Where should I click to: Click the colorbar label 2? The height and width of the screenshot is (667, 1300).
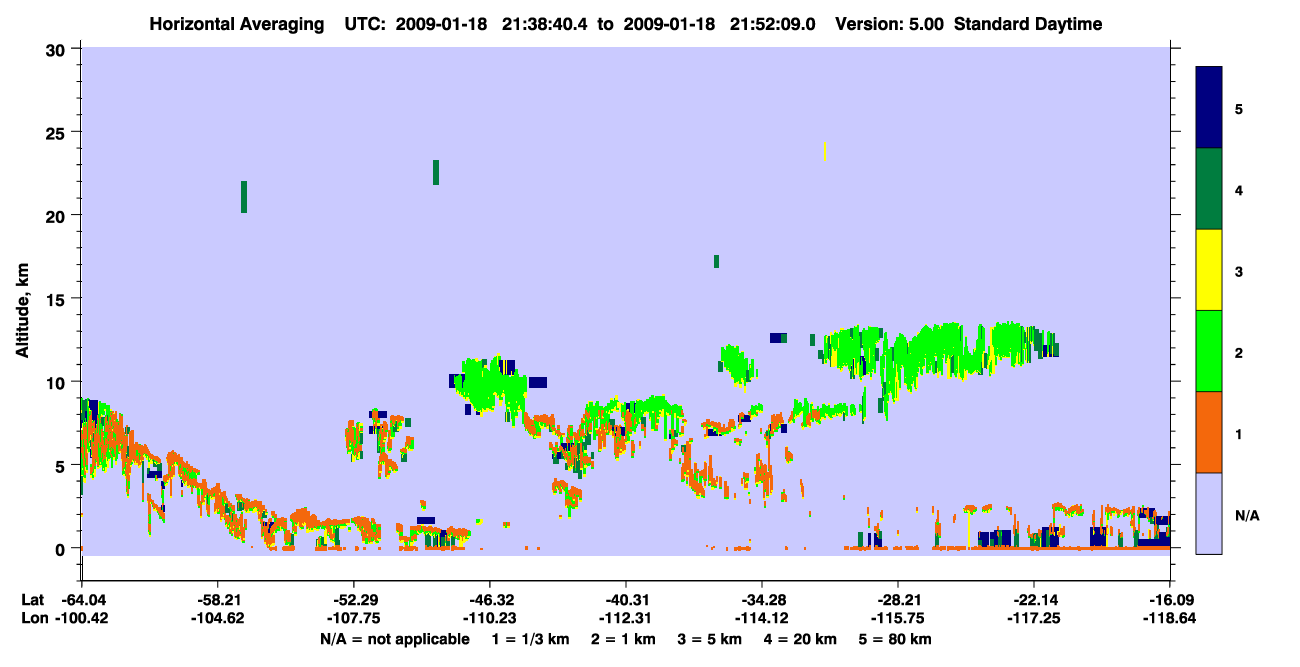(1239, 352)
